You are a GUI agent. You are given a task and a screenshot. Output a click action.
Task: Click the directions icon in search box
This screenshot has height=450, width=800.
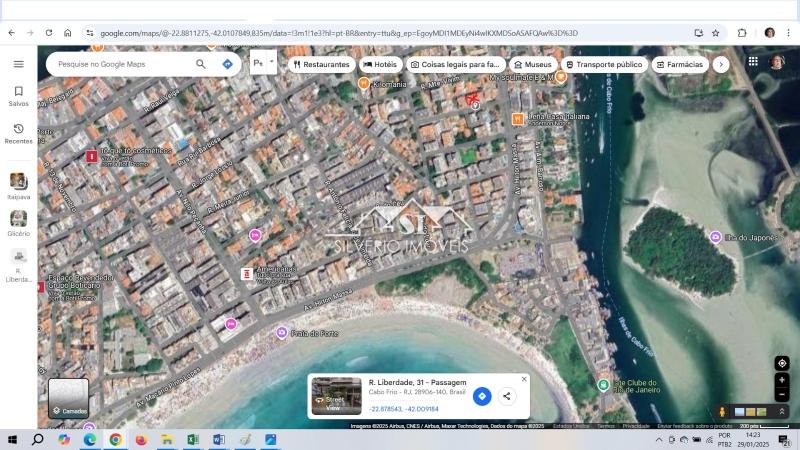(x=227, y=64)
